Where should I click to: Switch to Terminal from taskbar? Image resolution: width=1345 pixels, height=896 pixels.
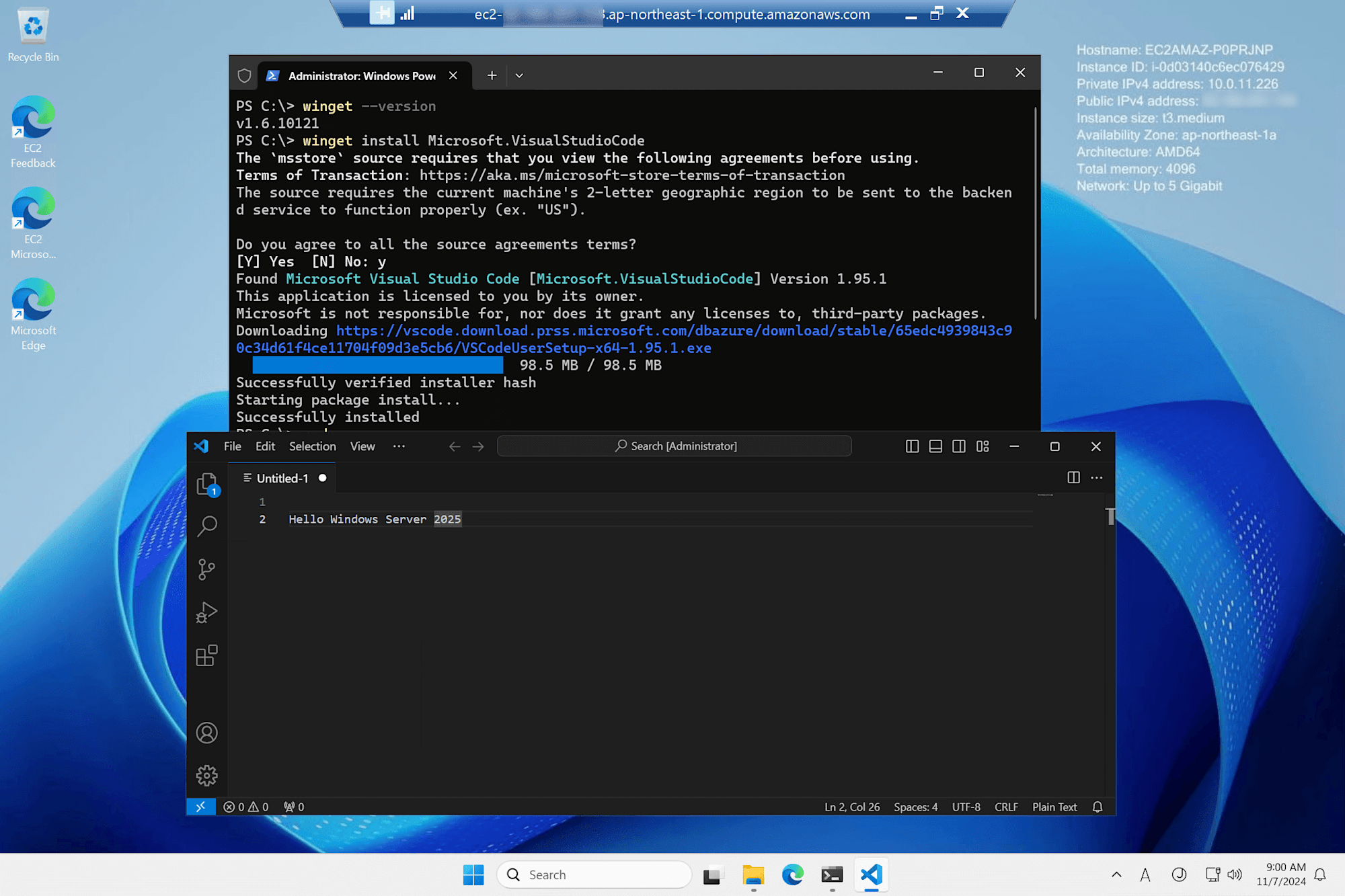click(832, 874)
